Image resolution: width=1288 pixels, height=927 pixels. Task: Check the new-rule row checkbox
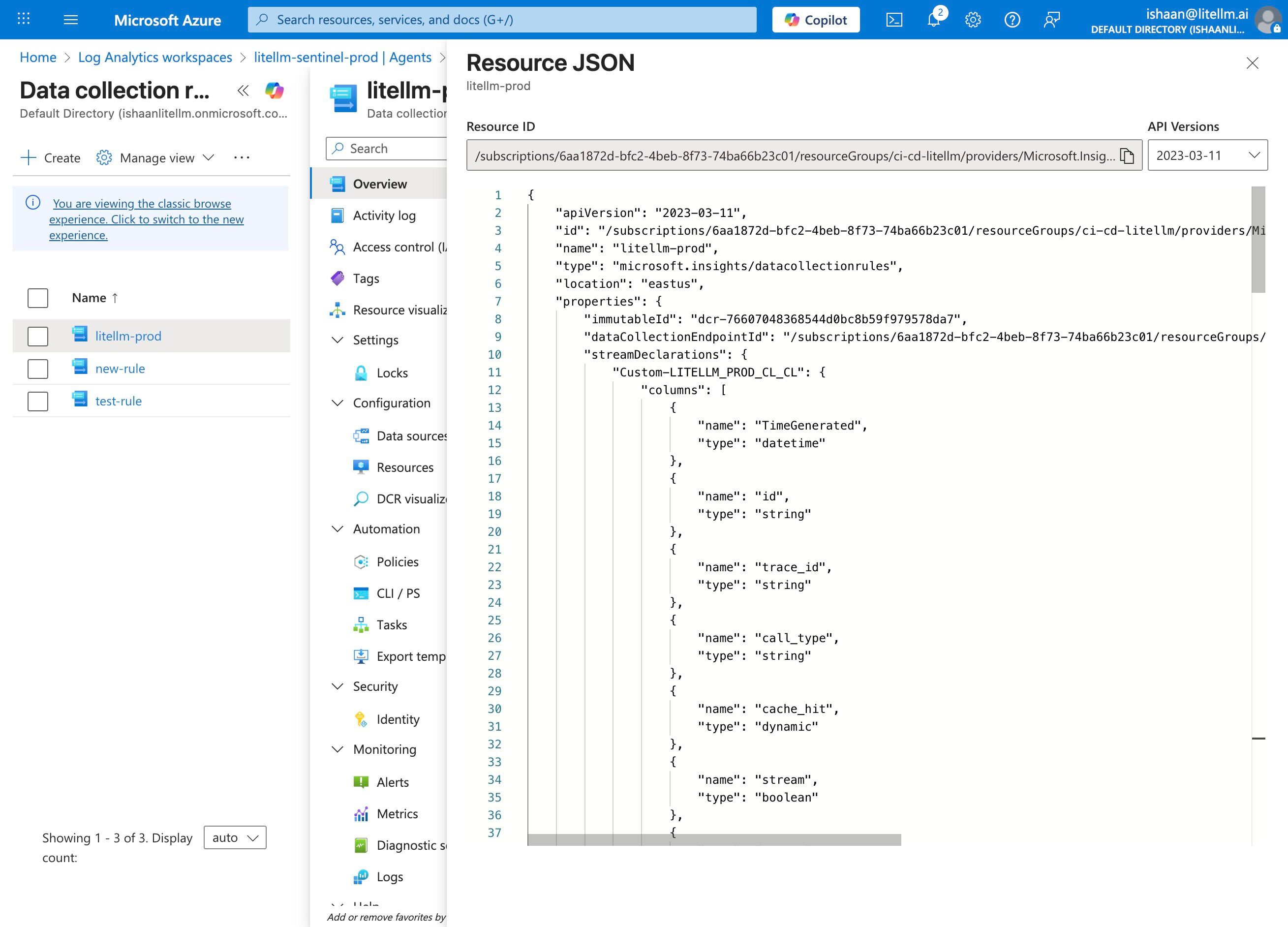click(x=38, y=369)
